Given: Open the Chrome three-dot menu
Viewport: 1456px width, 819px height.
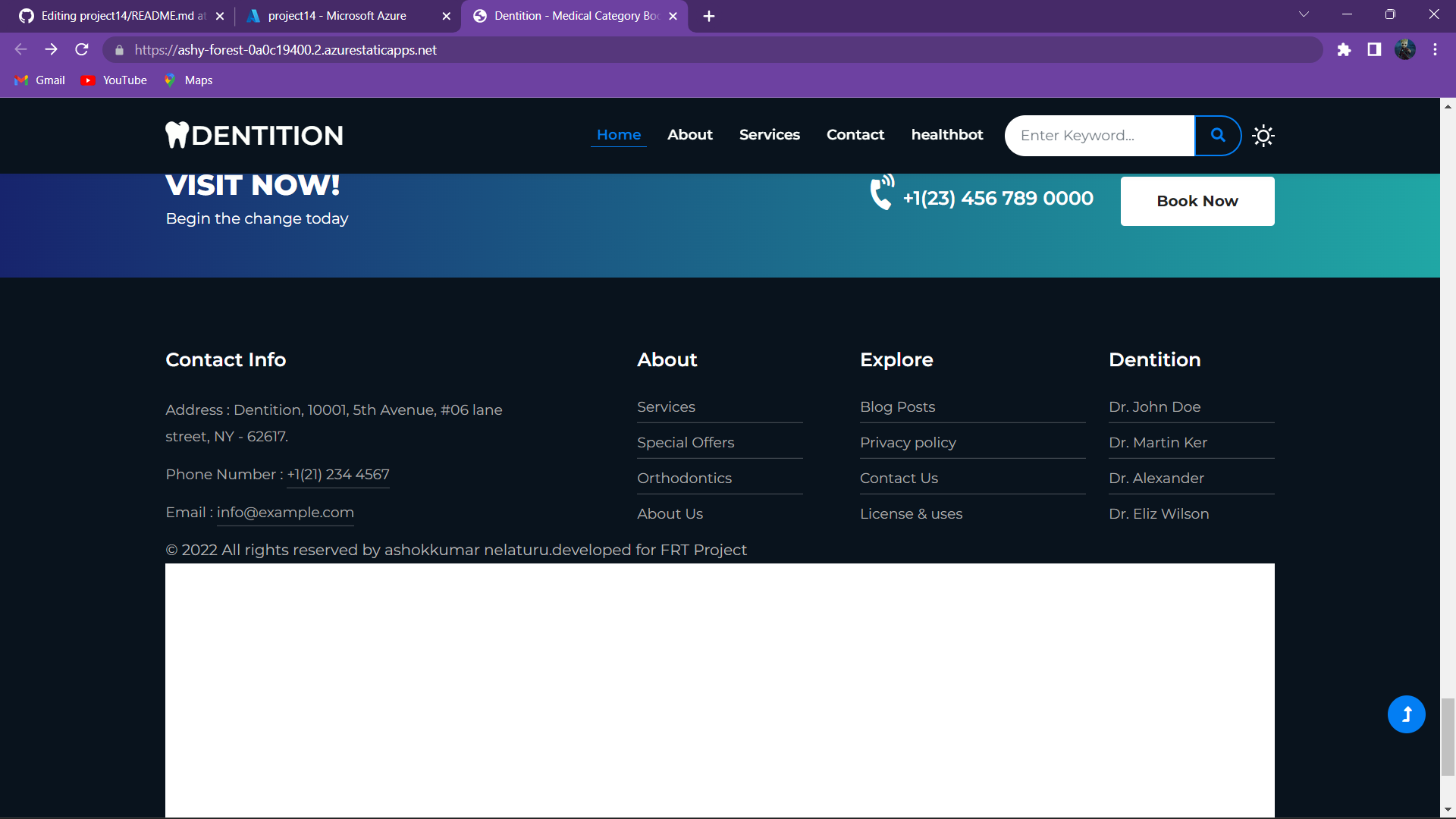Looking at the screenshot, I should click(x=1435, y=50).
